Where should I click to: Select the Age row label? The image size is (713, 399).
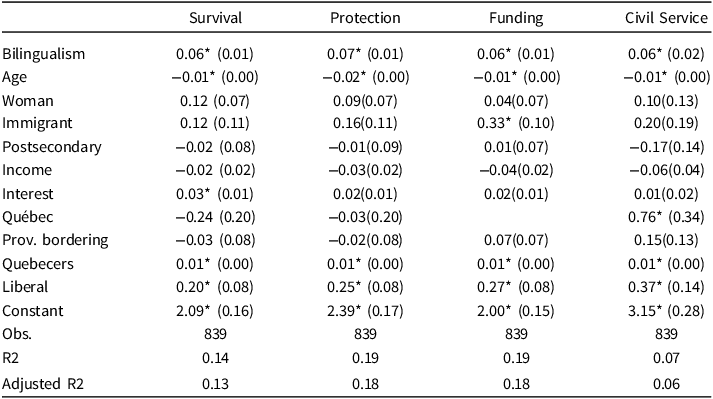coord(15,78)
